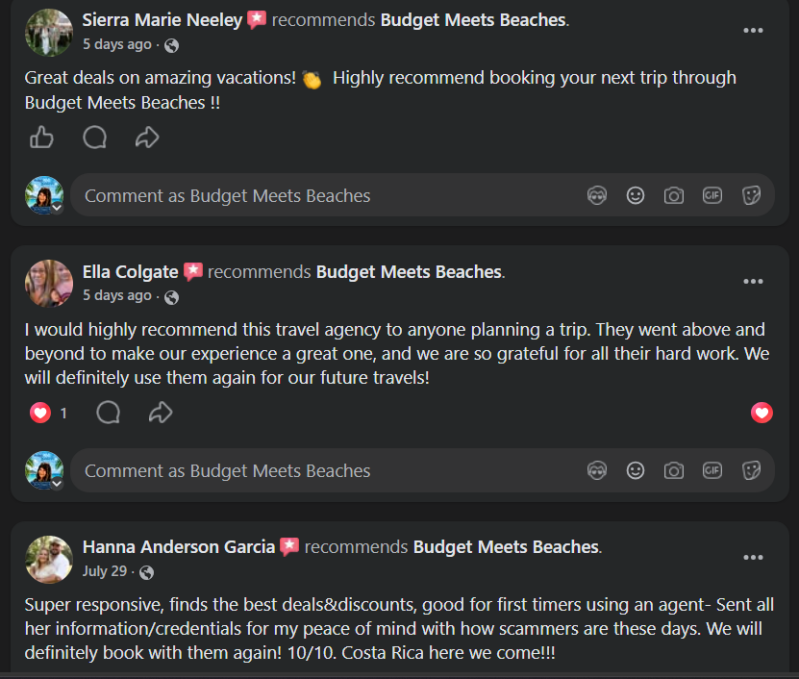
Task: Add sticker in second comment box
Action: click(x=751, y=470)
